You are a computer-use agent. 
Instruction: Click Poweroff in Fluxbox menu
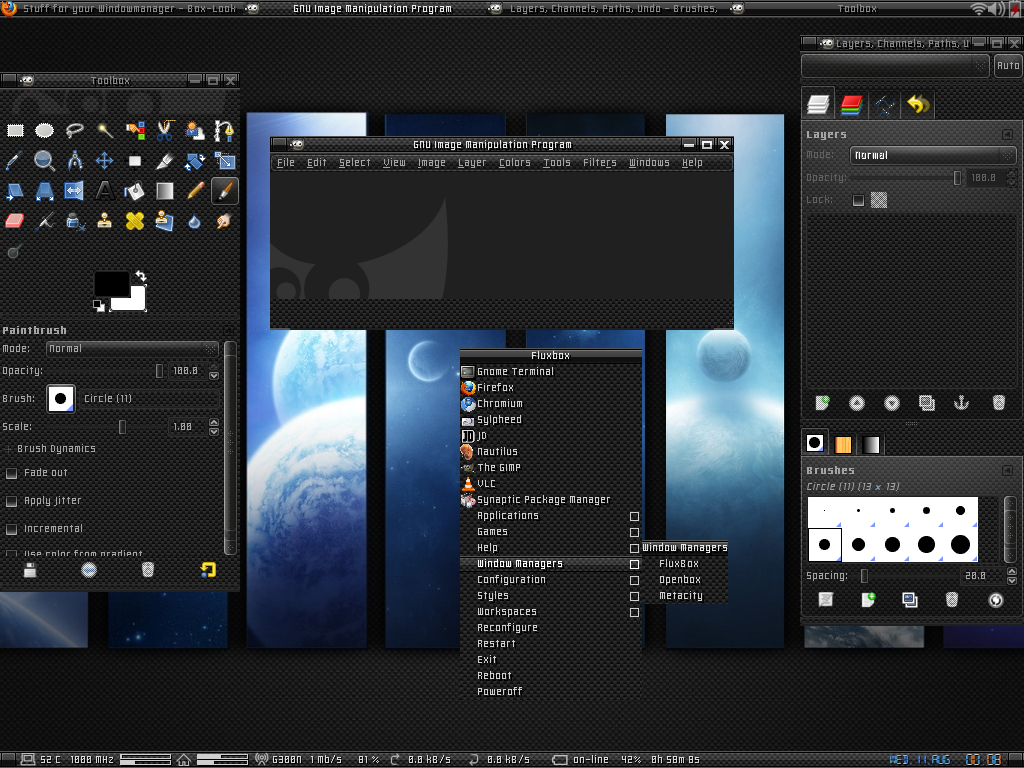[x=551, y=692]
